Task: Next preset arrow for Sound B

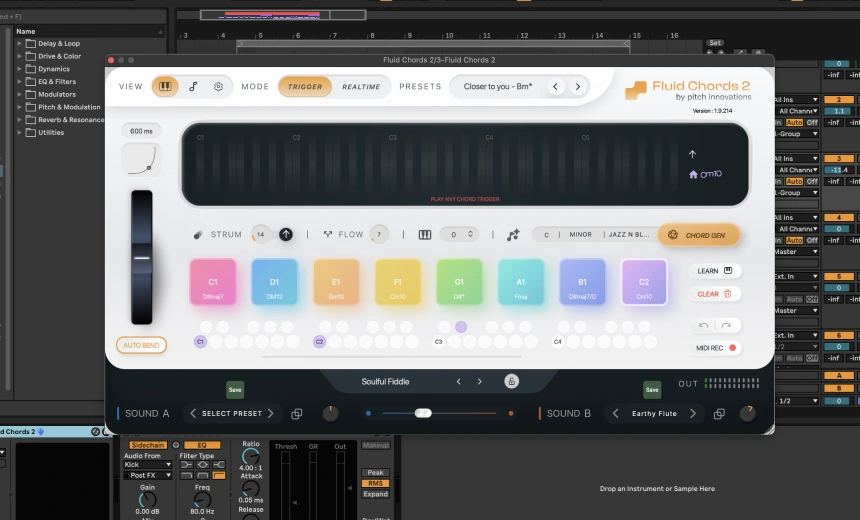Action: click(x=693, y=413)
